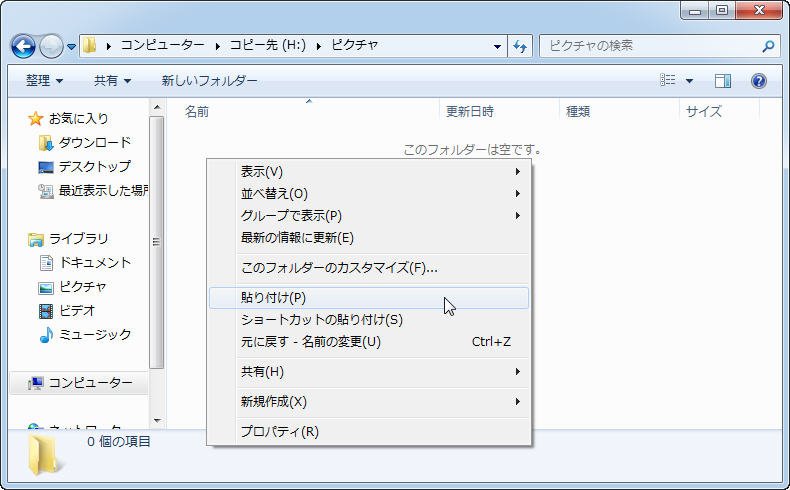Click the blue help icon

tap(759, 81)
